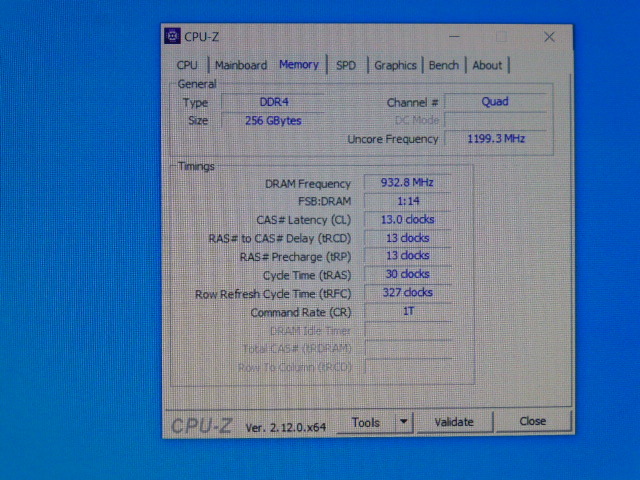Click the Ver. 2.12.0.x64 version text

(286, 427)
